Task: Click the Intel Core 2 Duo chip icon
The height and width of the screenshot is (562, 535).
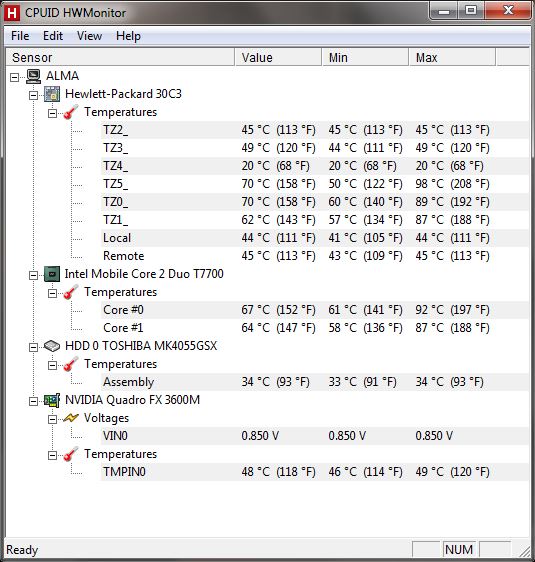Action: coord(52,274)
